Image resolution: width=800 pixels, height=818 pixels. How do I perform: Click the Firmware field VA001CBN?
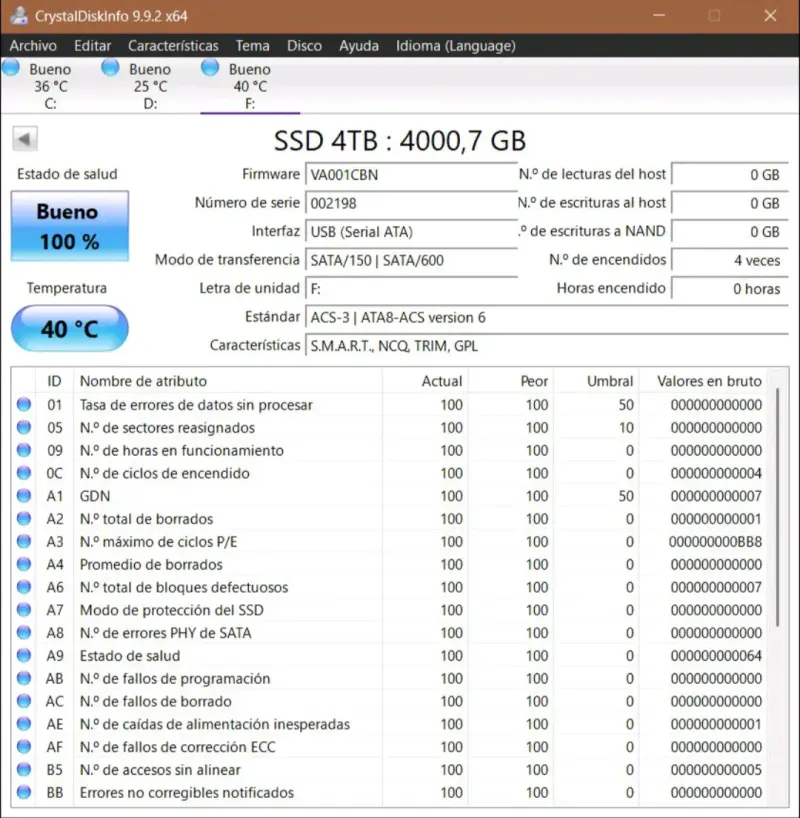(x=411, y=175)
